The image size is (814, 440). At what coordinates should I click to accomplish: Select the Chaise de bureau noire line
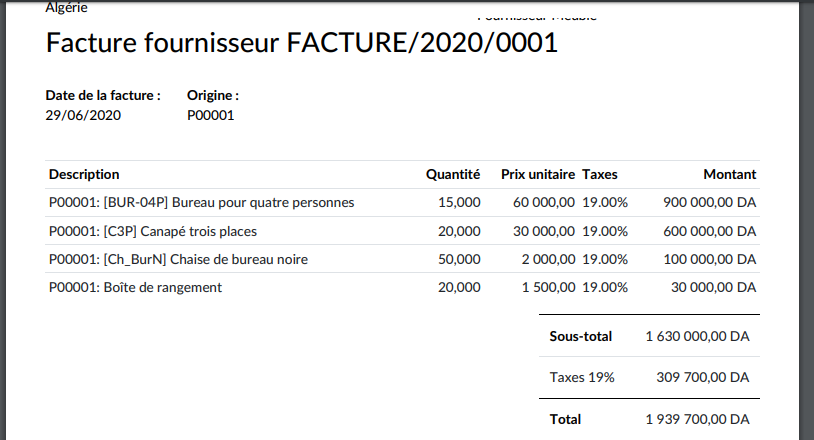pos(178,259)
